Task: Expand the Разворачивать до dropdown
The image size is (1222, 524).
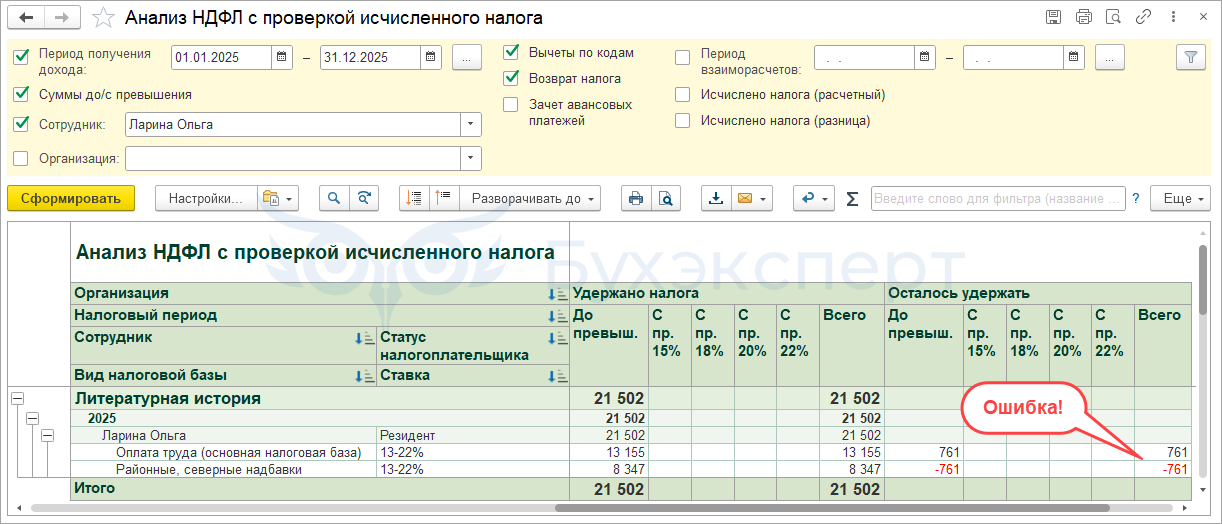Action: click(x=593, y=198)
